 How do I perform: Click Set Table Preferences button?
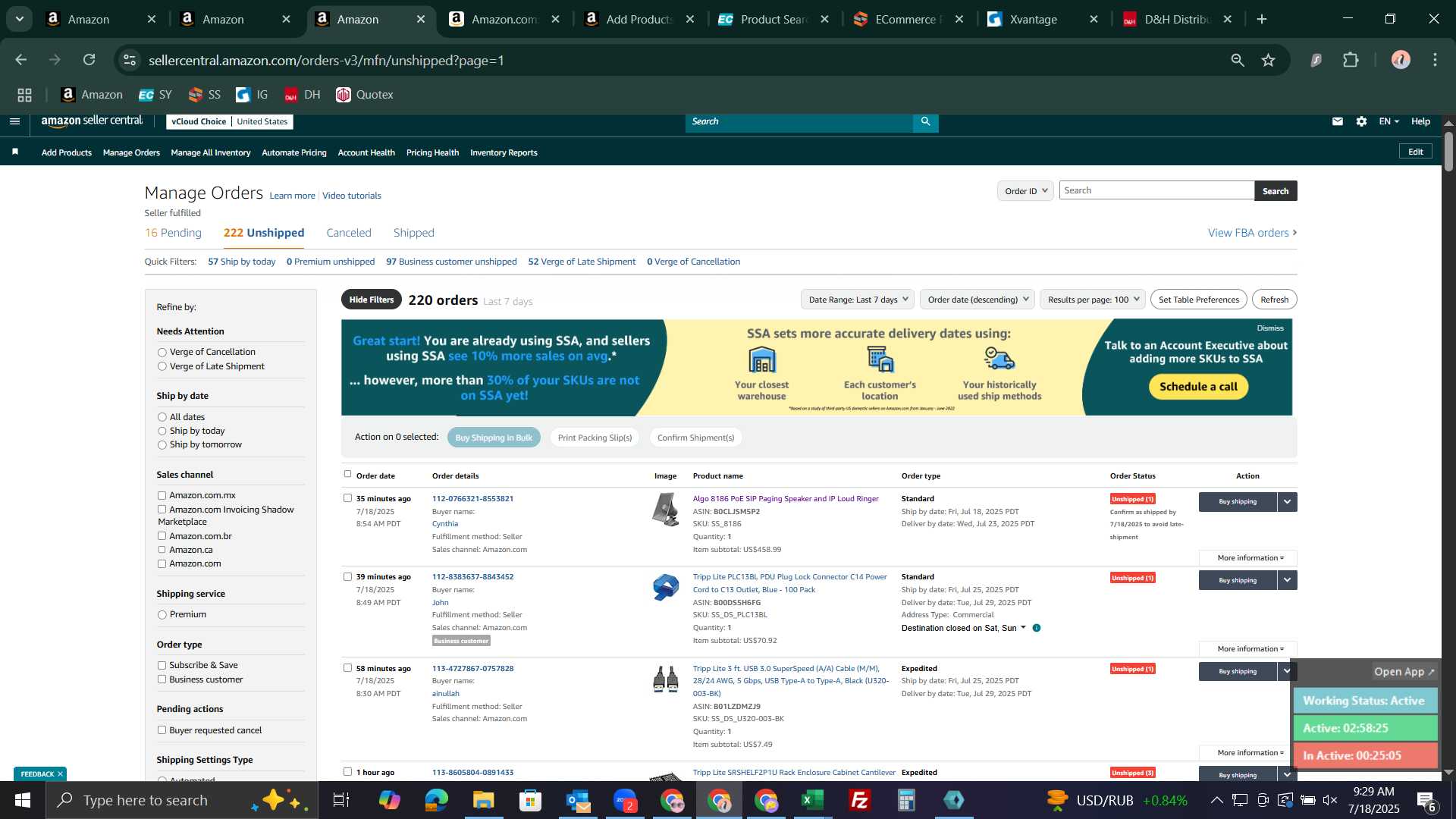click(x=1199, y=300)
